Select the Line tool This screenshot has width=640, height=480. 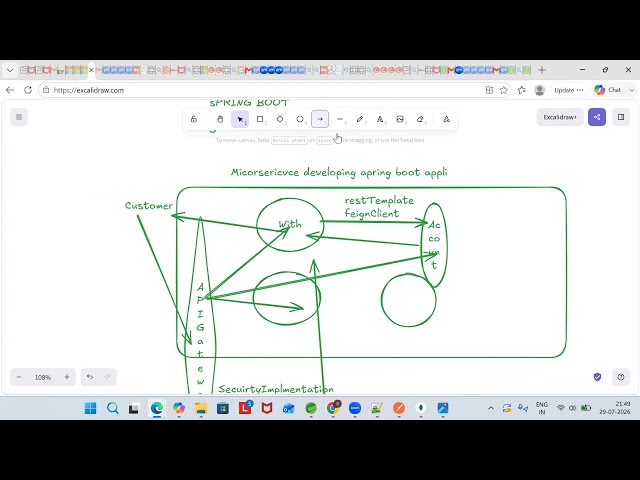point(340,119)
